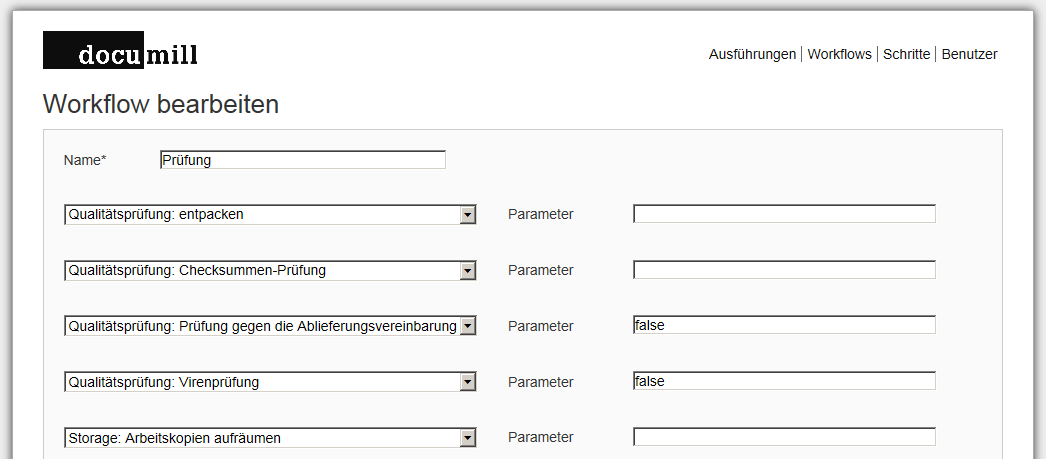
Task: Navigate to the Benutzer page
Action: click(x=969, y=54)
